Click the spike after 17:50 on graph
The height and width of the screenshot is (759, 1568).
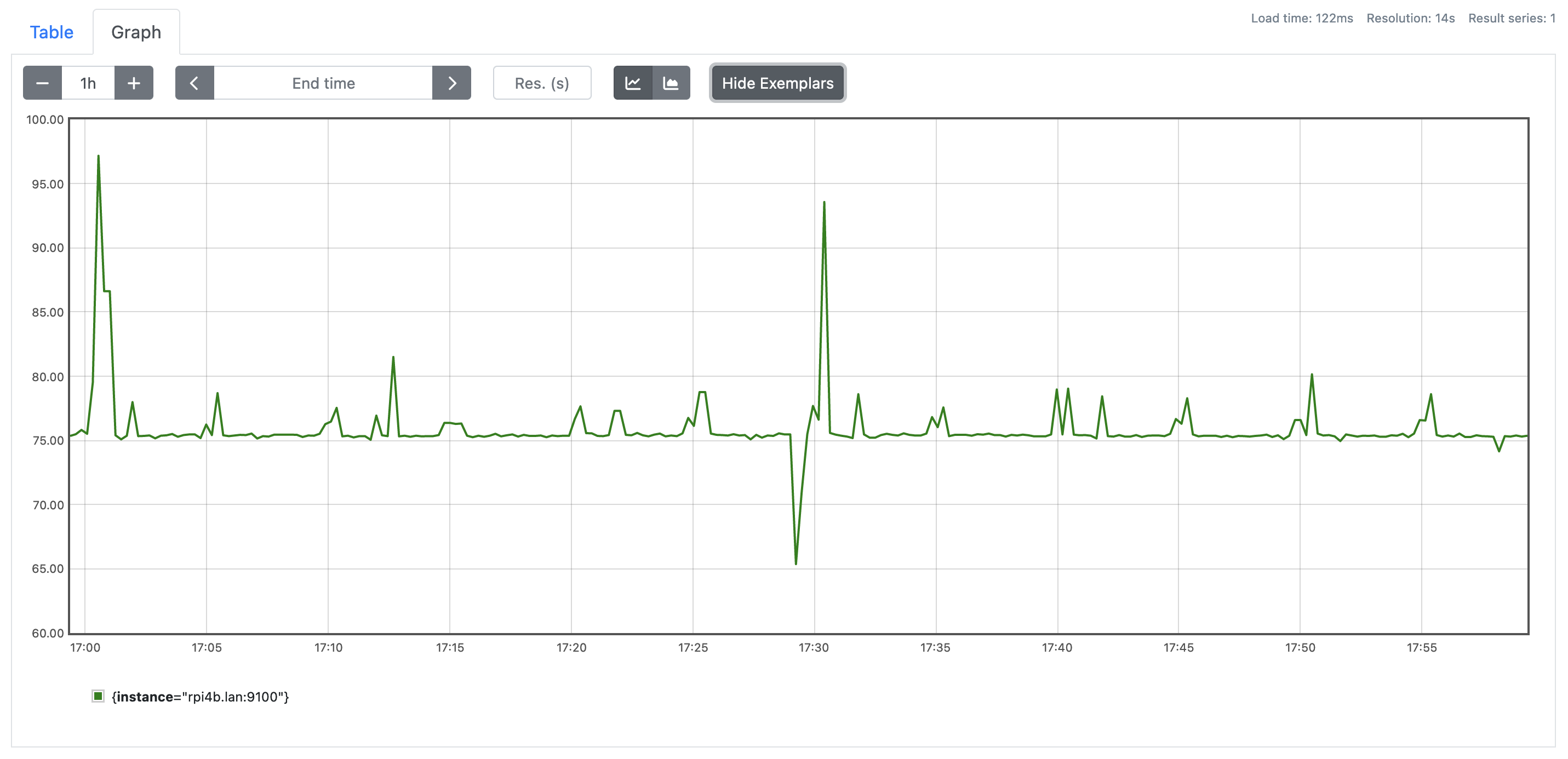point(1312,375)
